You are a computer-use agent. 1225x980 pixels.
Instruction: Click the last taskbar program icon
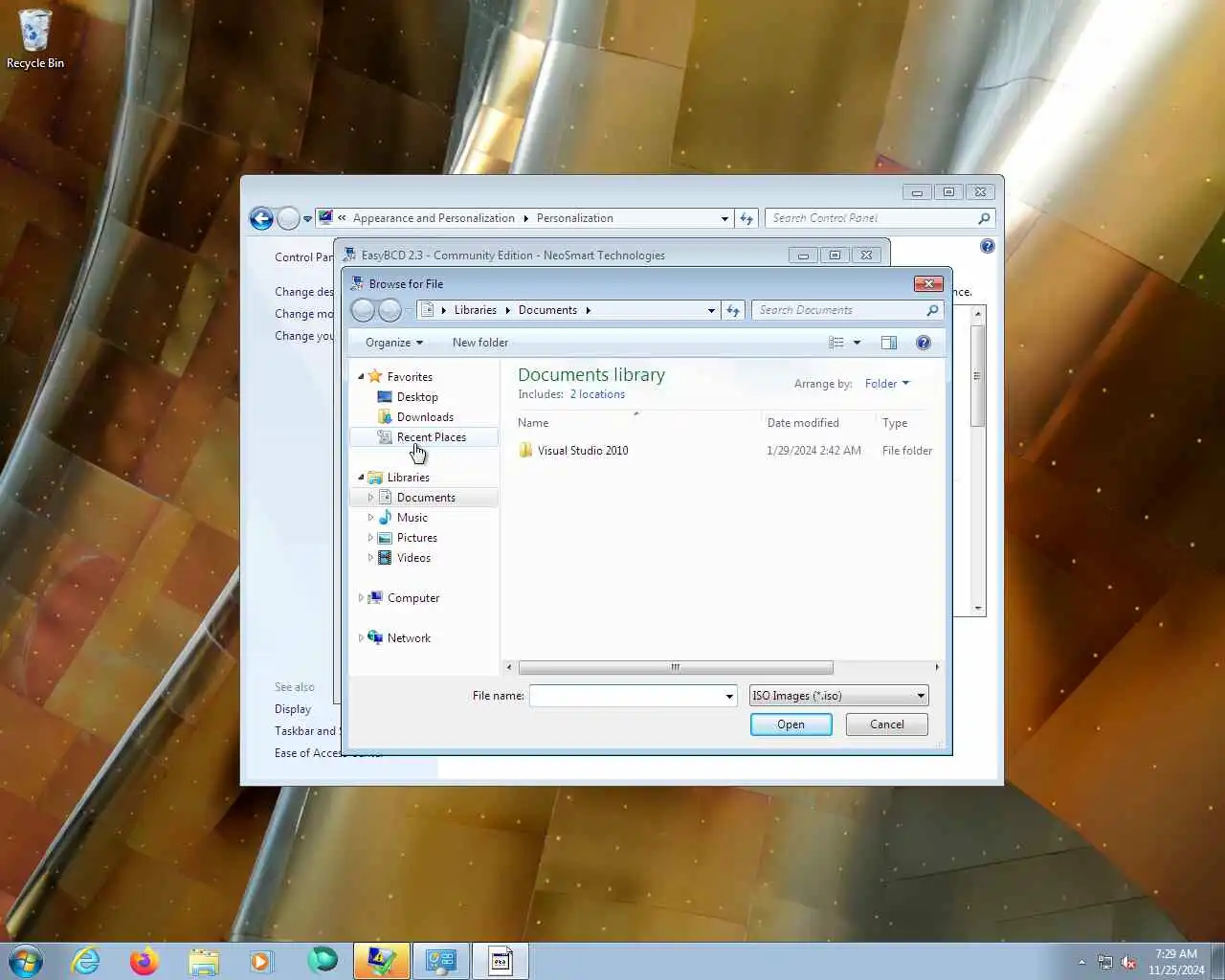(x=501, y=961)
